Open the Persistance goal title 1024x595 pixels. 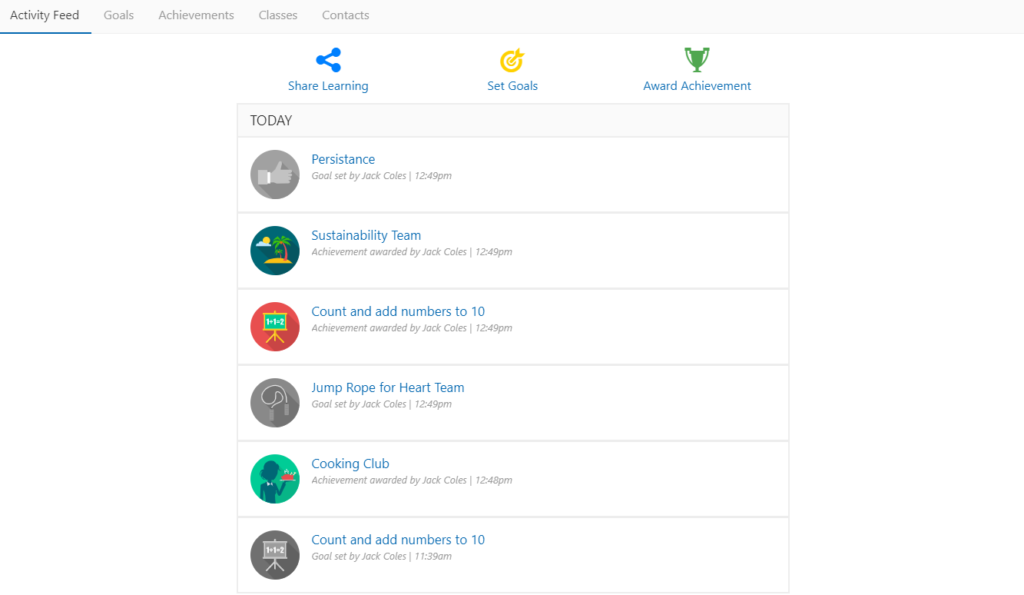coord(343,159)
